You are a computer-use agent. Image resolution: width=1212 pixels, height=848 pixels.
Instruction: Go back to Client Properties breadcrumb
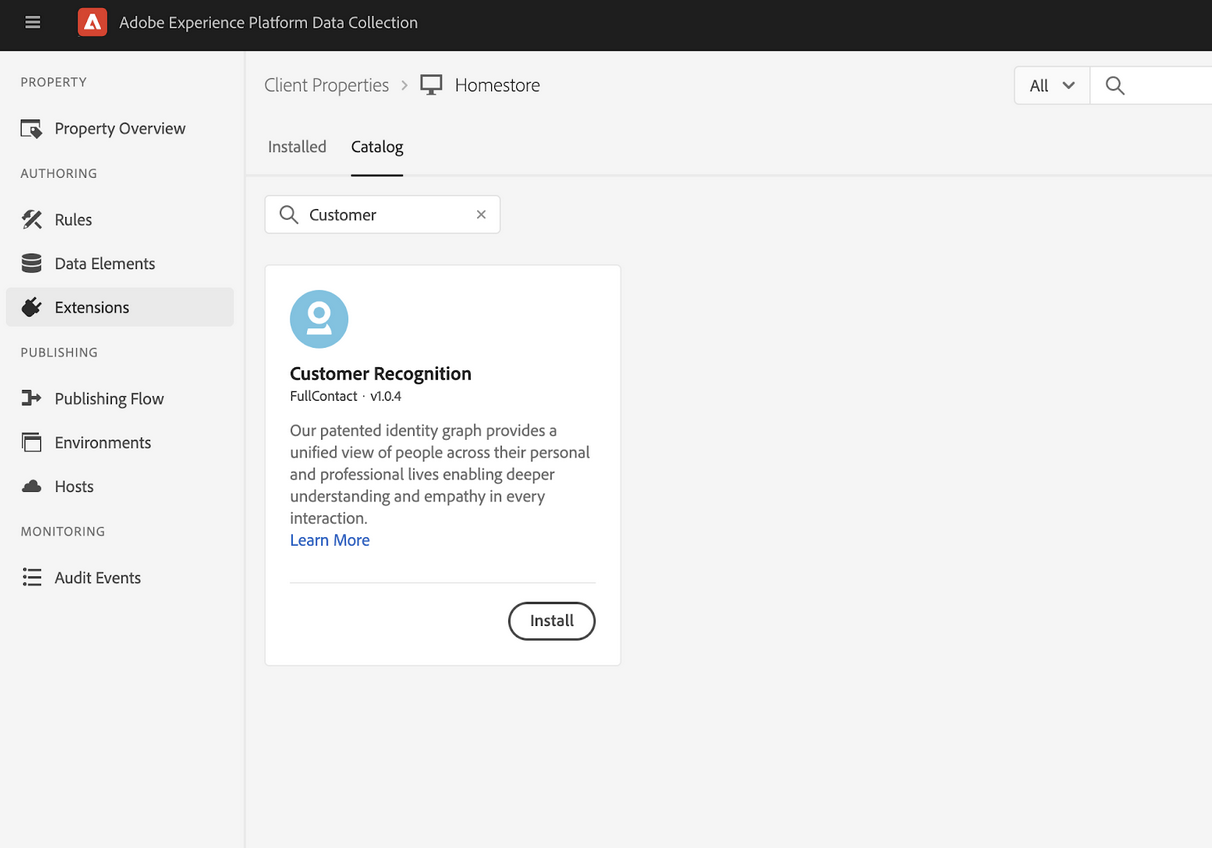[x=326, y=85]
